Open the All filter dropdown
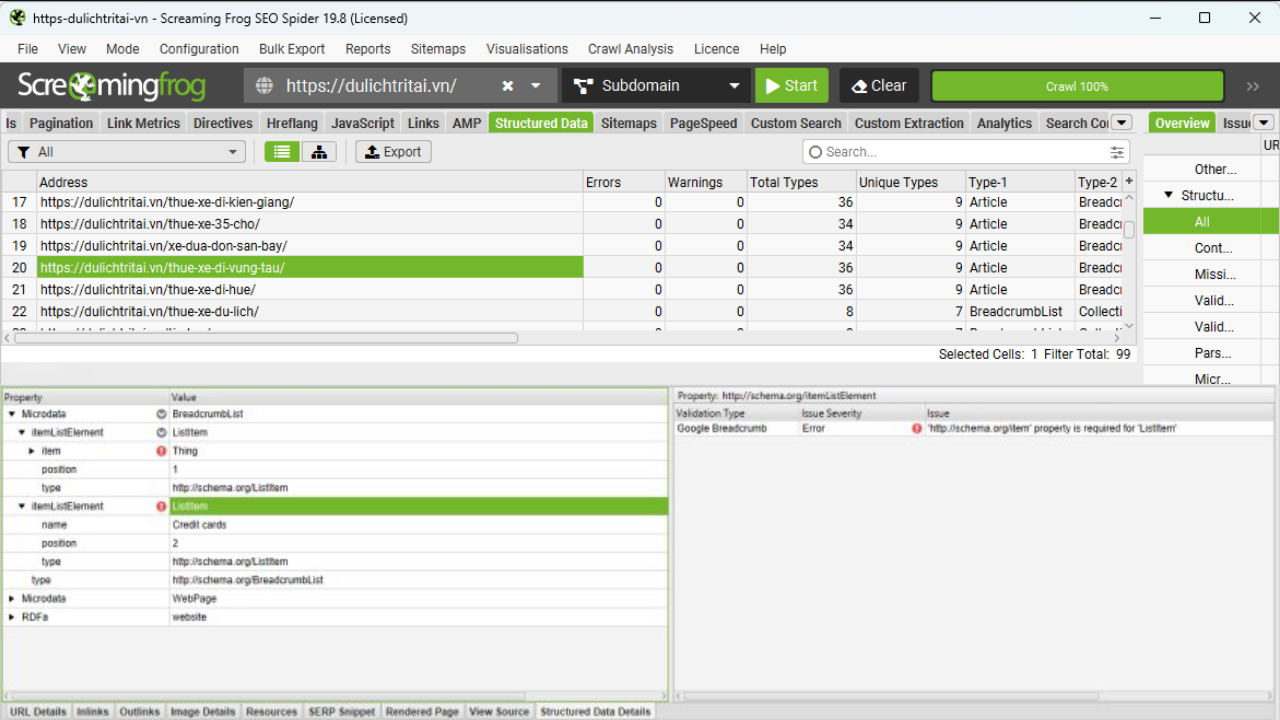Viewport: 1280px width, 720px height. (126, 152)
